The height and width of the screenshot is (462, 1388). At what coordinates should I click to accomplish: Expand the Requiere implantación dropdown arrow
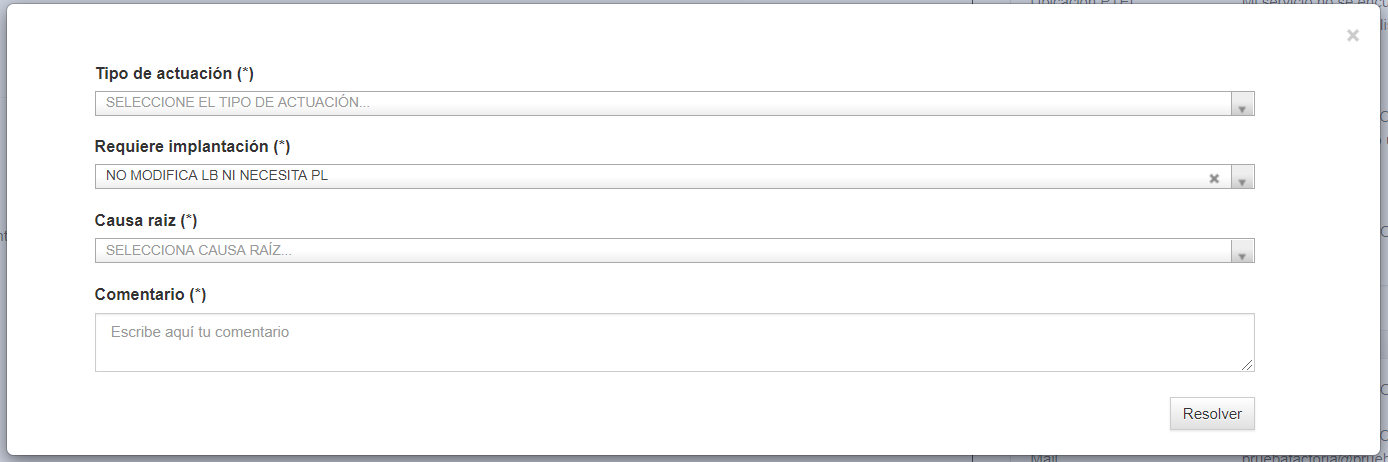point(1242,177)
